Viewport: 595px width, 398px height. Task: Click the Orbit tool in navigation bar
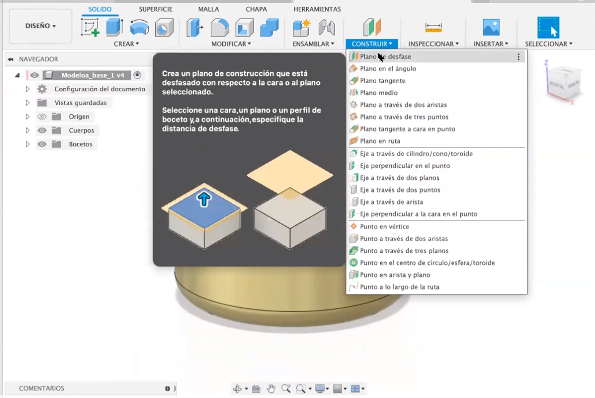tap(238, 389)
